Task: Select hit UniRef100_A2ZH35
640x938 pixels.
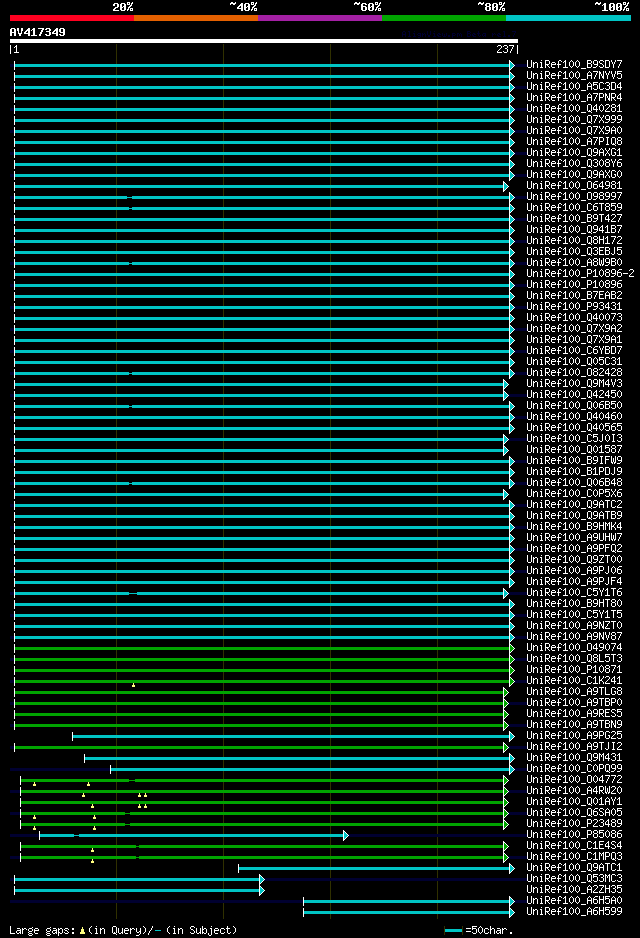Action: click(x=574, y=890)
